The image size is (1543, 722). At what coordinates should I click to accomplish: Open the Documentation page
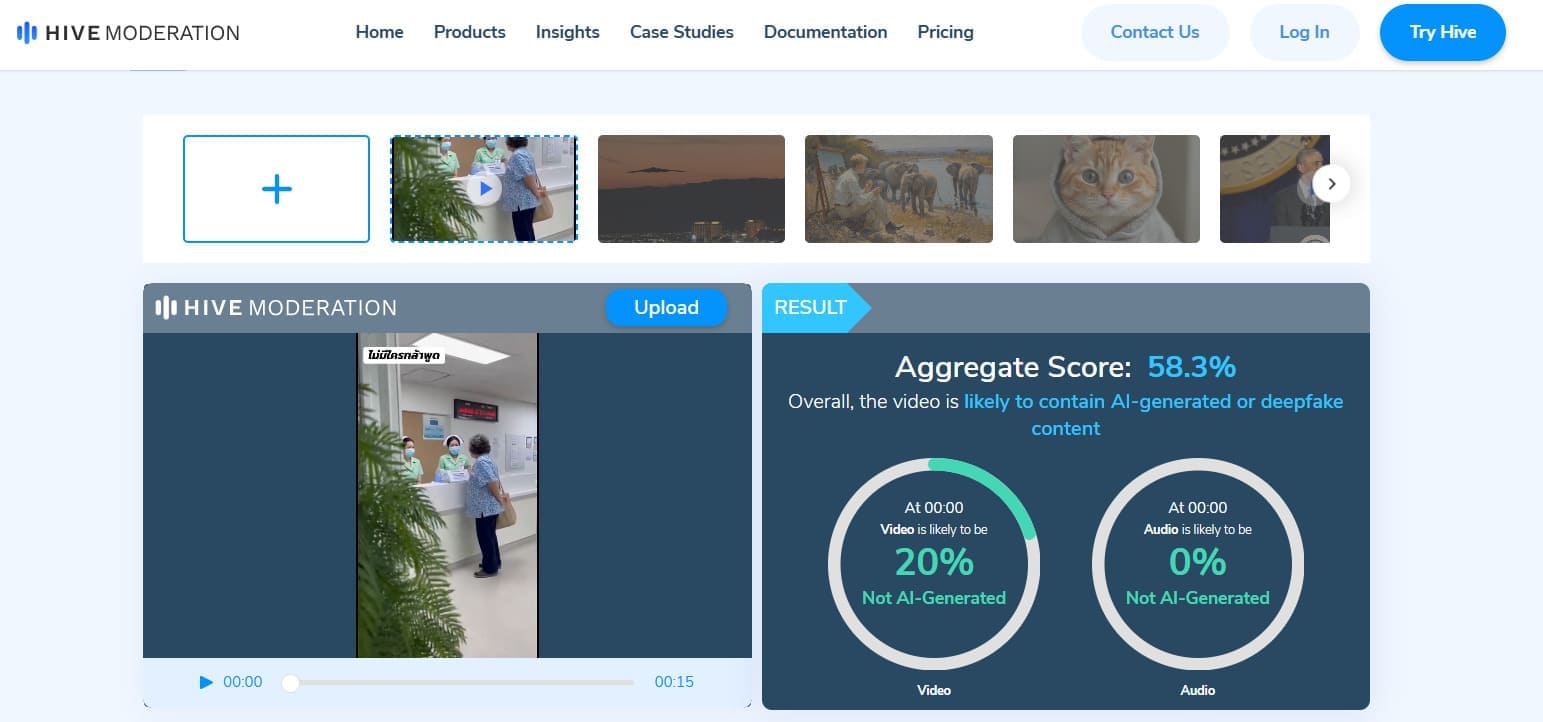[825, 32]
